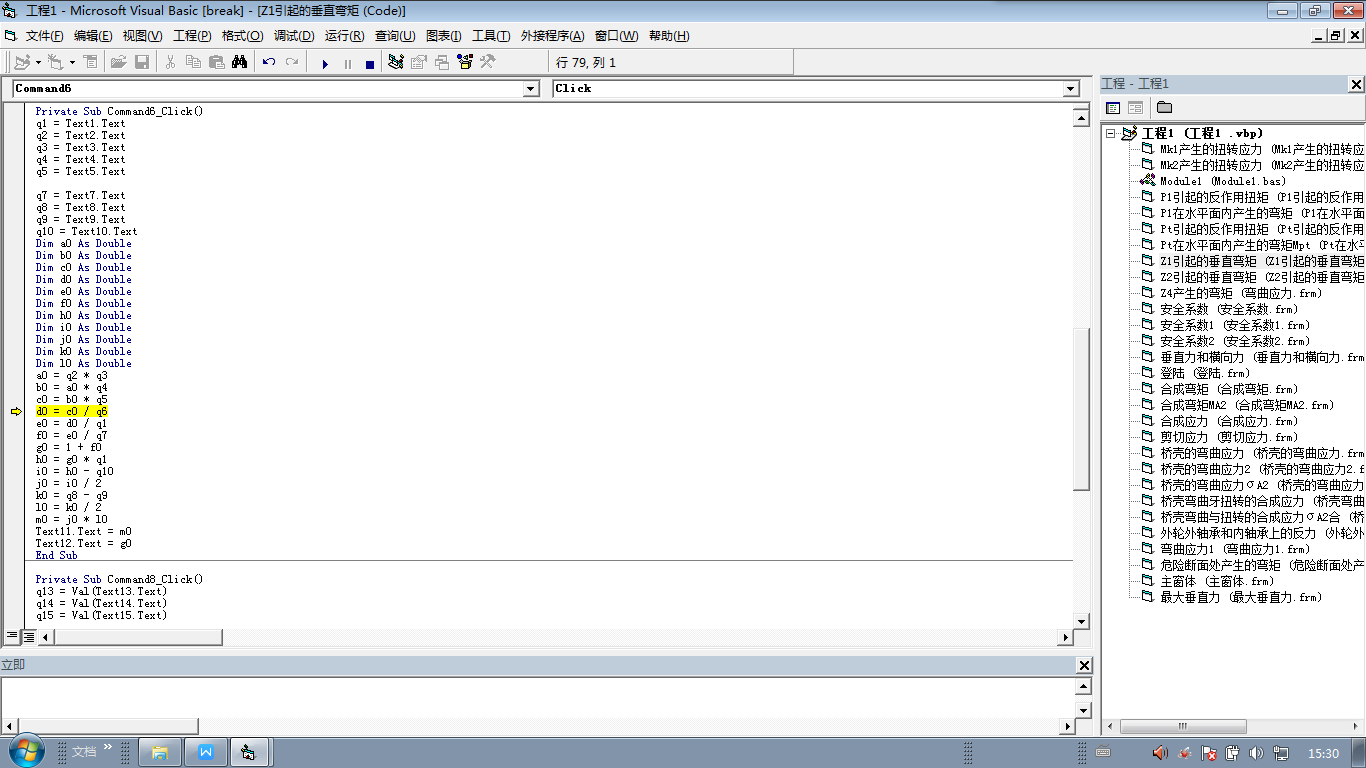This screenshot has height=768, width=1366.
Task: Open Add Form dropdown arrow
Action: click(x=72, y=62)
